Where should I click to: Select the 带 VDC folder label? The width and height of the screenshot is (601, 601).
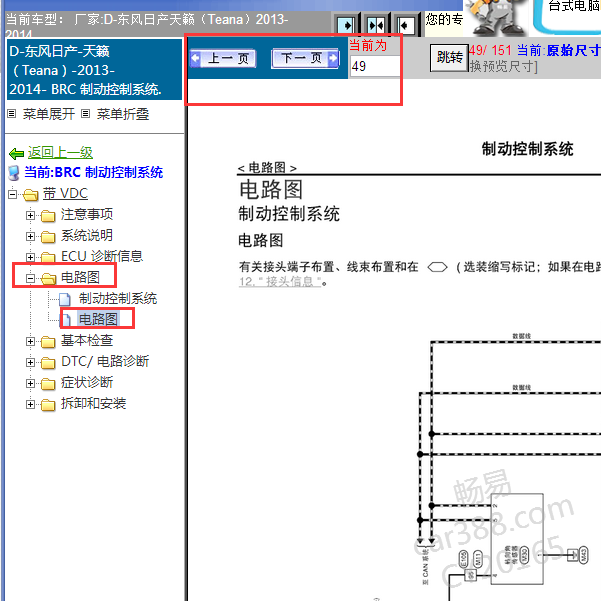[65, 194]
